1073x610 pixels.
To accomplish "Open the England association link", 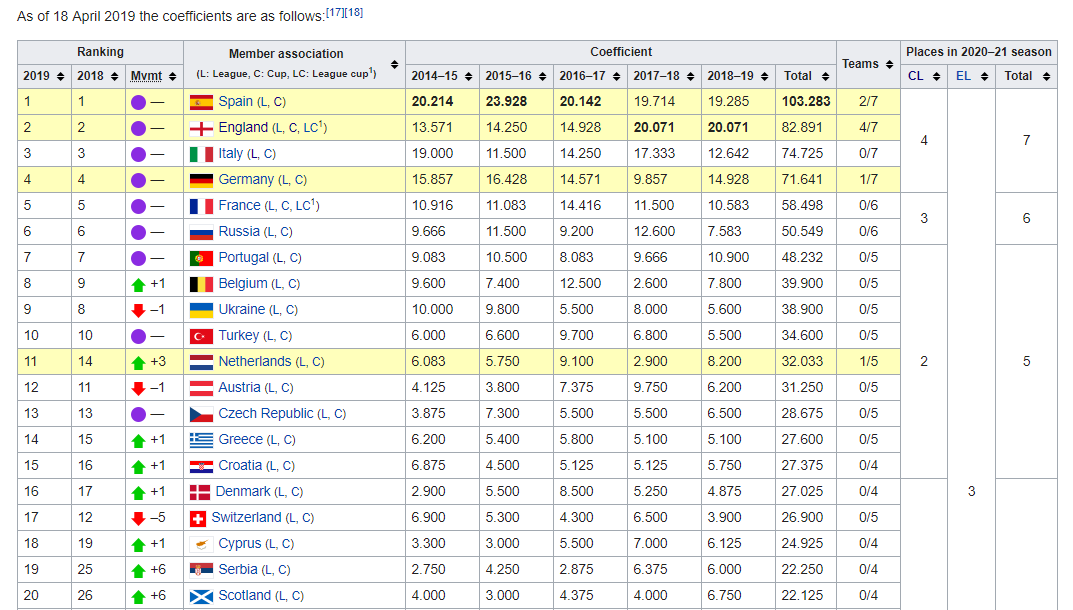I will [x=243, y=127].
